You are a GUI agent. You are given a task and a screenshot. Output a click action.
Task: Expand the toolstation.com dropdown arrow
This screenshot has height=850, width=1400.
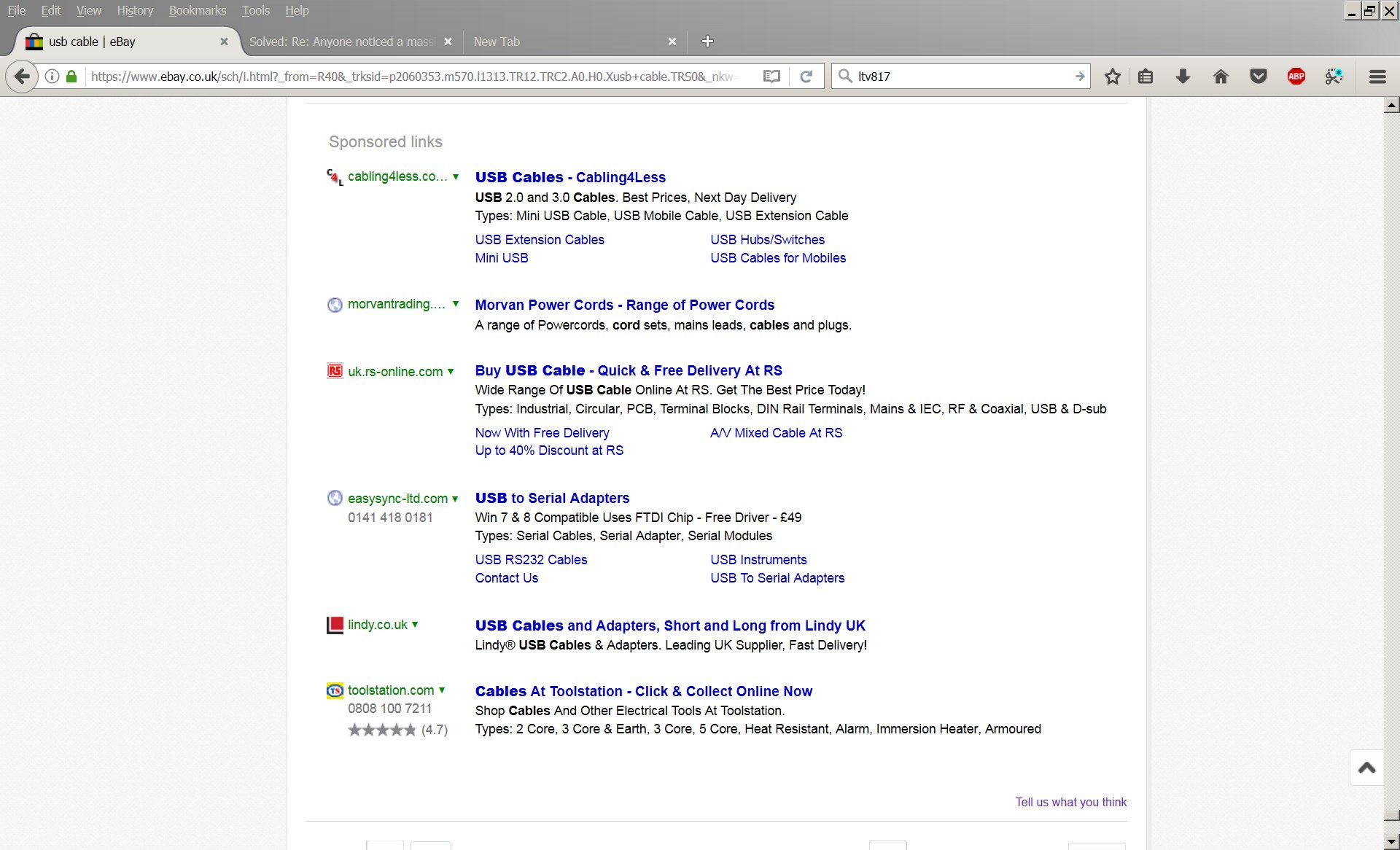pos(442,690)
